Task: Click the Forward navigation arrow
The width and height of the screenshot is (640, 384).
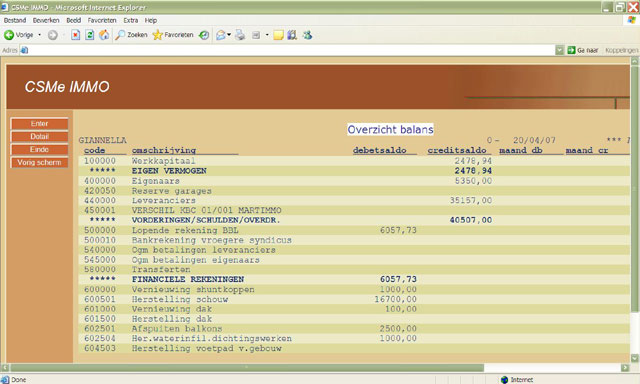Action: 52,35
